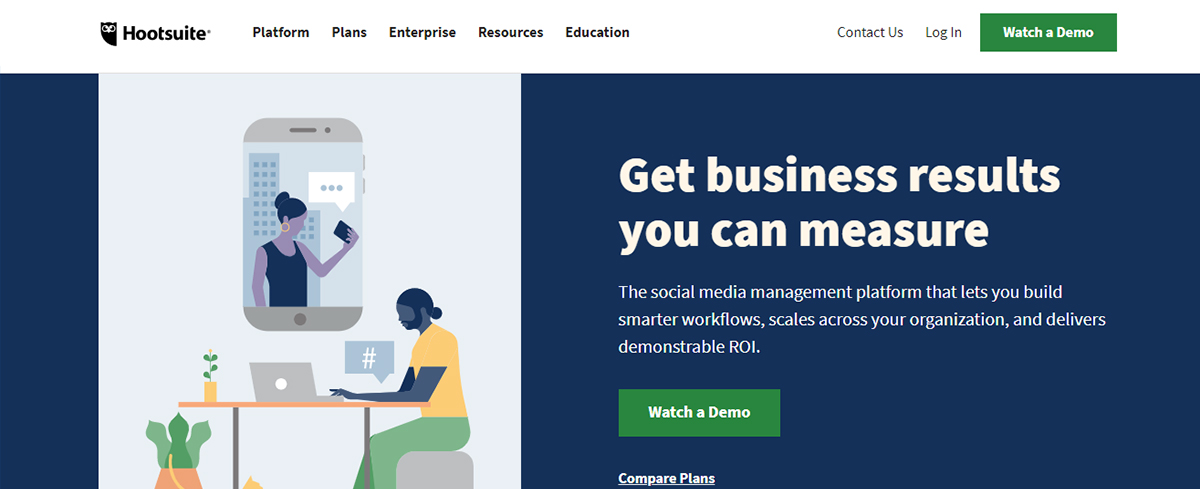Screen dimensions: 1200x489
Task: Click the Hootsuite wordmark text
Action: coord(166,33)
